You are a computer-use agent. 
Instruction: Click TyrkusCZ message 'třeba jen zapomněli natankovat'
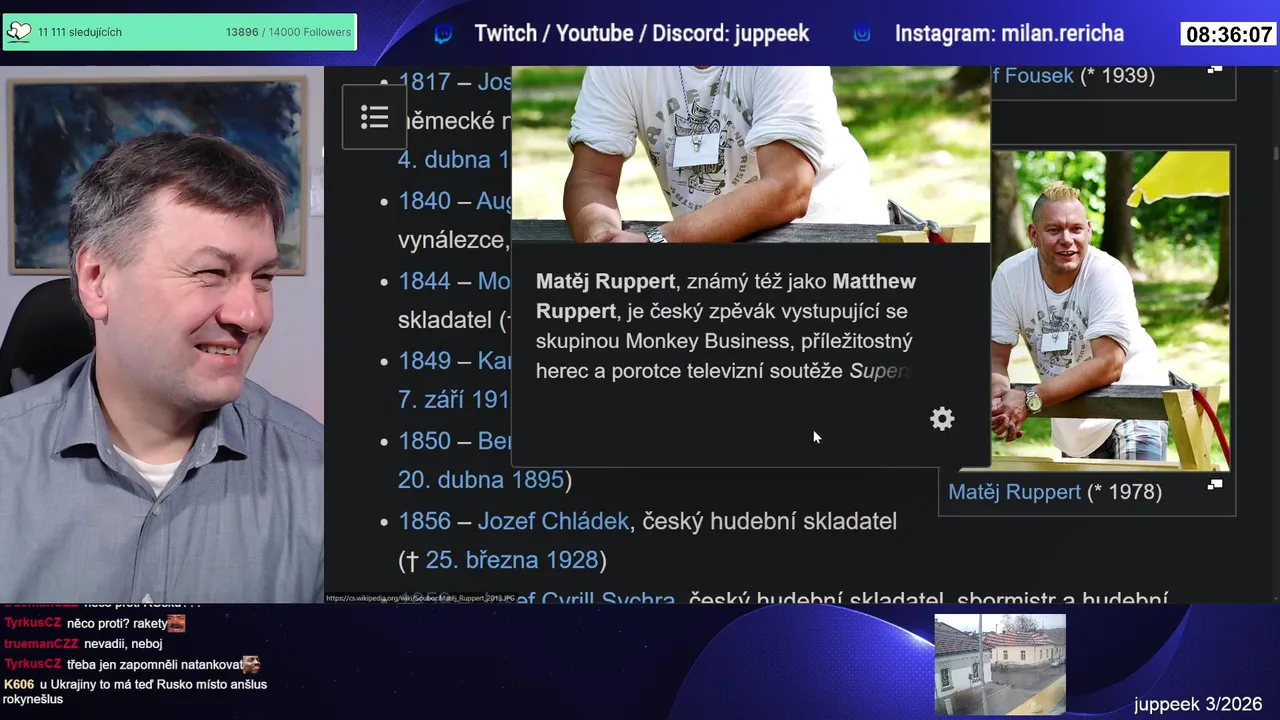(131, 664)
